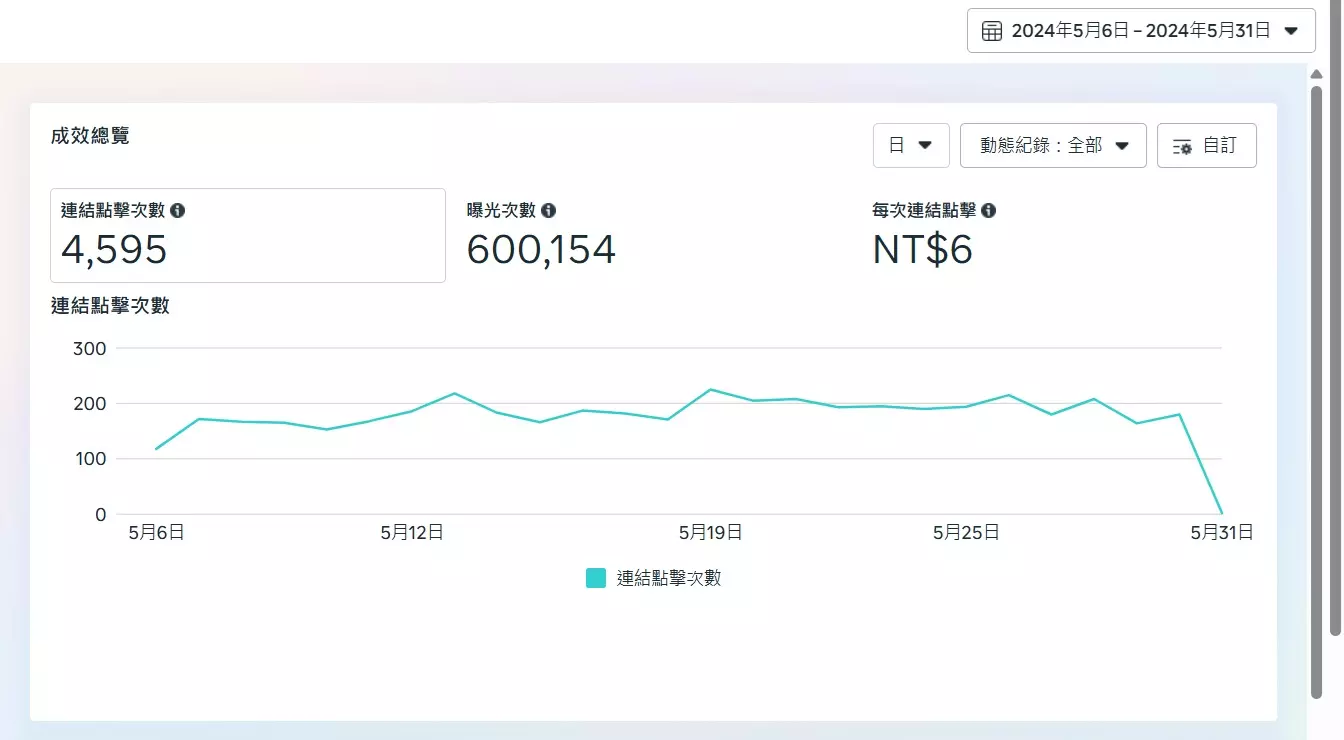Click the 5月19日 peak on the line chart
Viewport: 1344px width, 740px height.
pos(711,389)
